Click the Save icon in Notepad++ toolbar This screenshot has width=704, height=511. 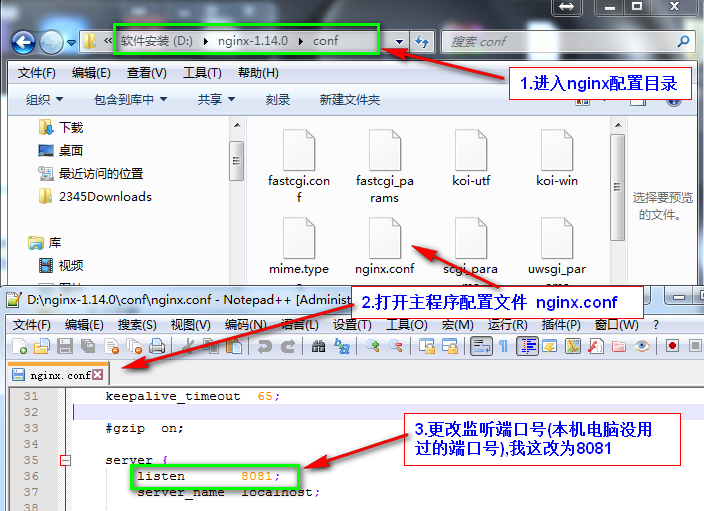[x=65, y=346]
